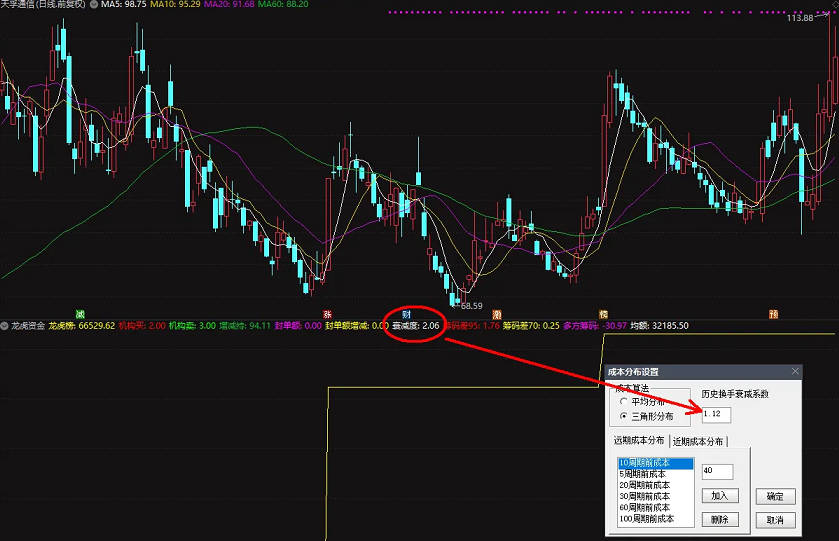Select 5周期前成本 in the cost list
Image resolution: width=839 pixels, height=541 pixels.
655,474
